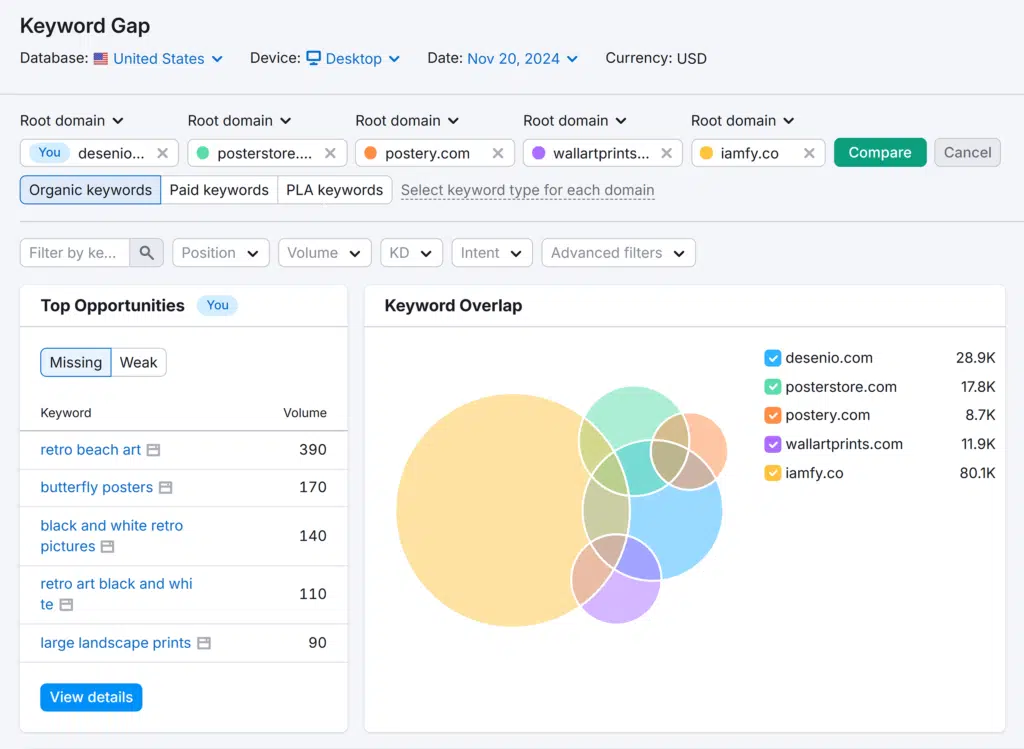Click SERP icon next to large landscape prints
Image resolution: width=1024 pixels, height=749 pixels.
pyautogui.click(x=204, y=643)
